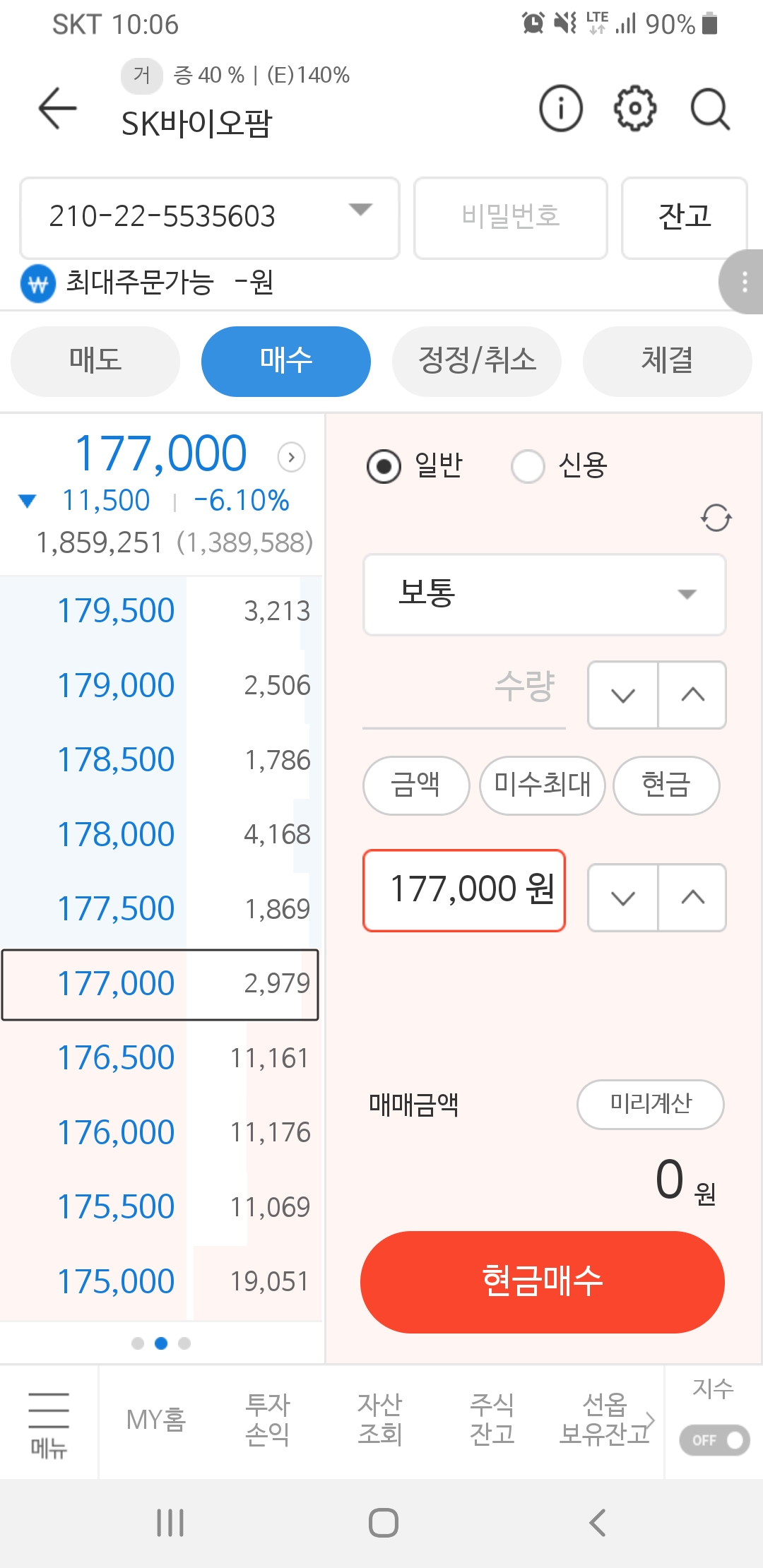This screenshot has height=1568, width=763.
Task: Toggle the 지수 OFF switch
Action: click(x=714, y=1440)
